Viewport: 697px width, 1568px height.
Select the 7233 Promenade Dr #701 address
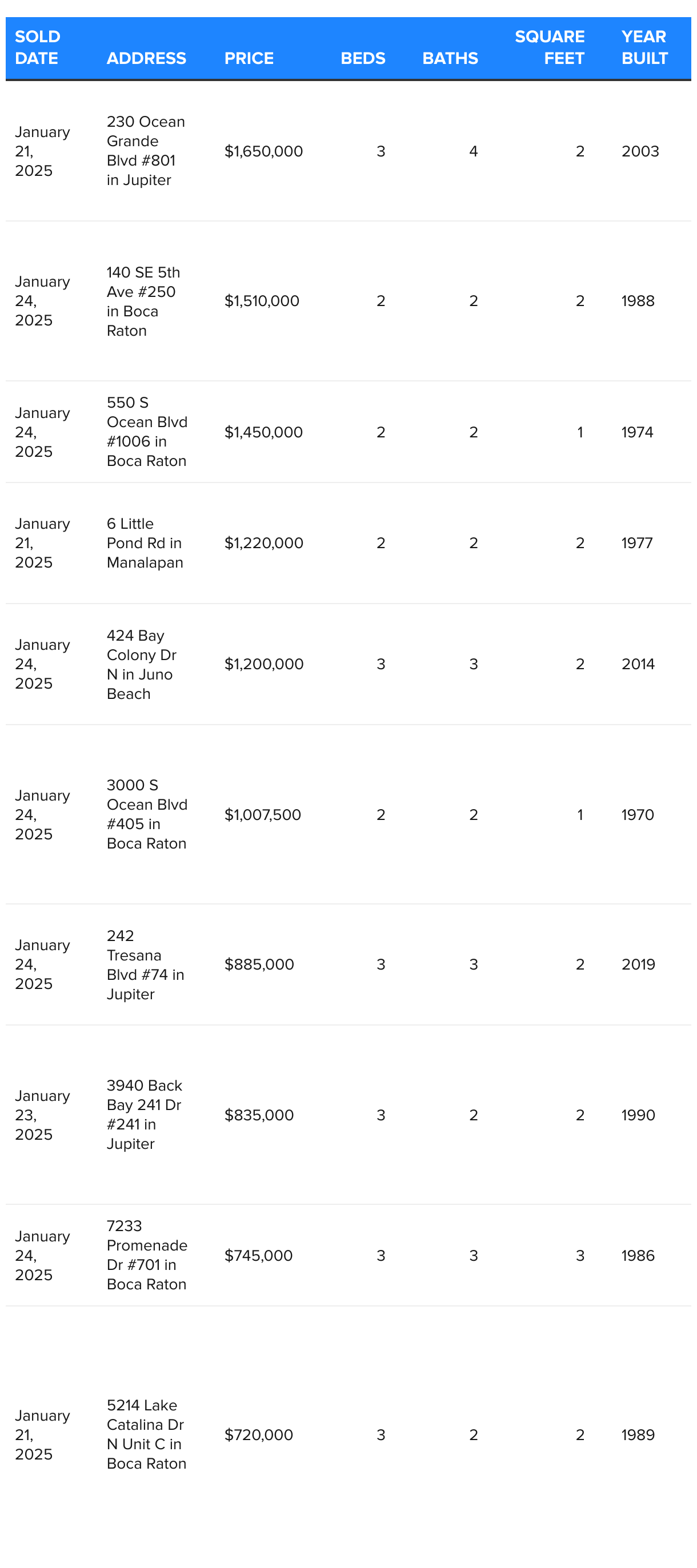click(147, 1255)
